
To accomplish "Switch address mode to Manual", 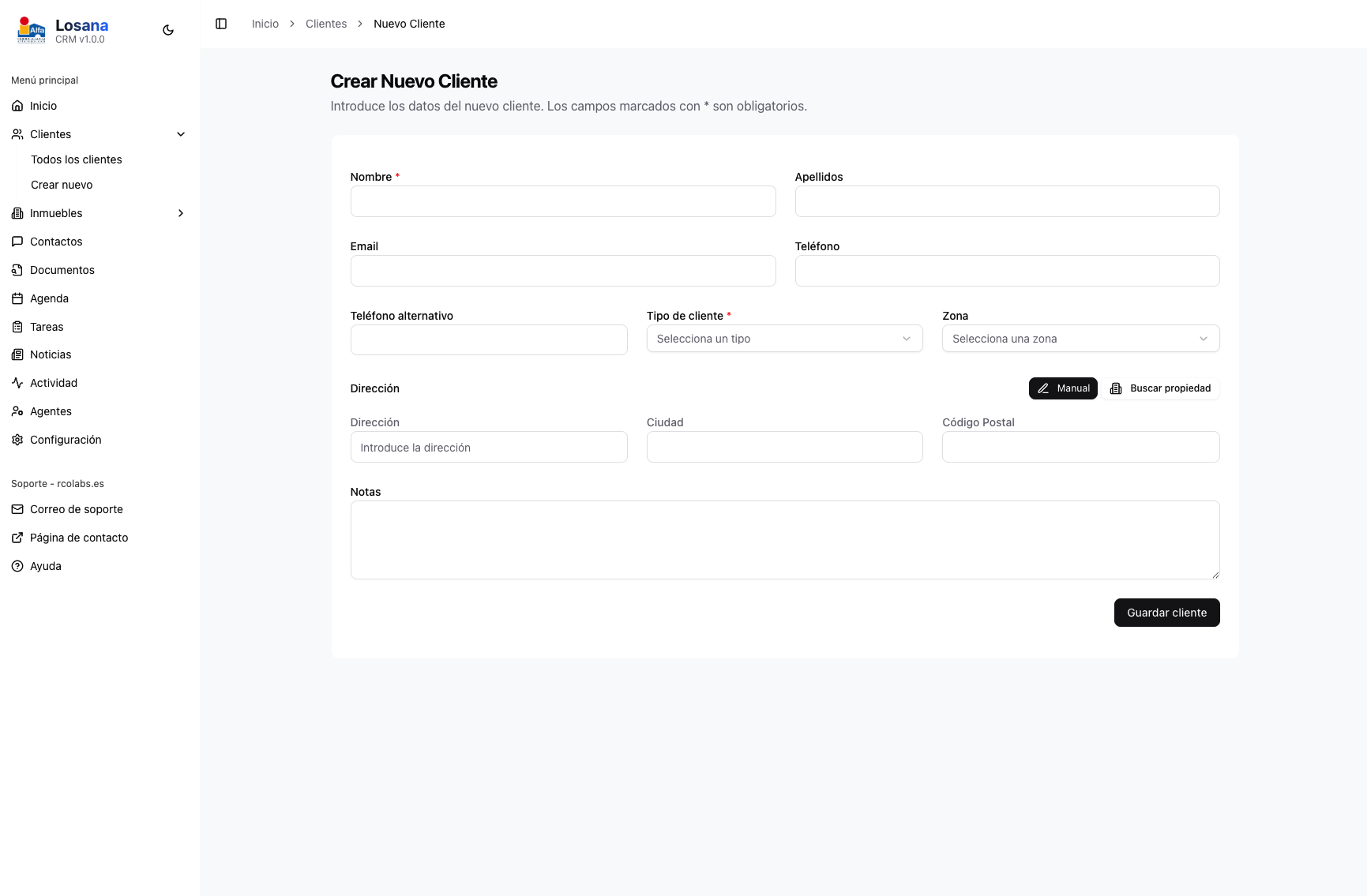I will (x=1063, y=388).
